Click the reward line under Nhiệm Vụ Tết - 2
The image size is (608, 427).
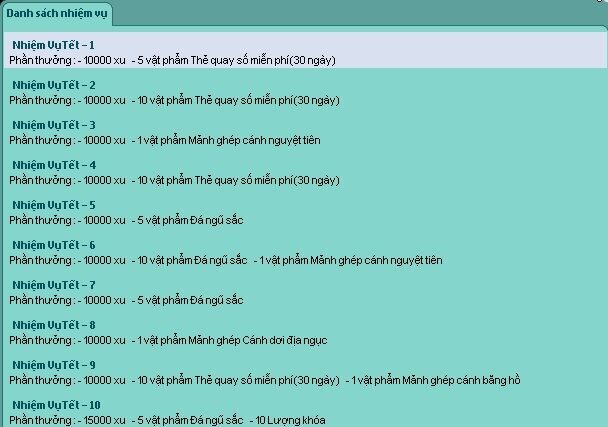pos(174,100)
